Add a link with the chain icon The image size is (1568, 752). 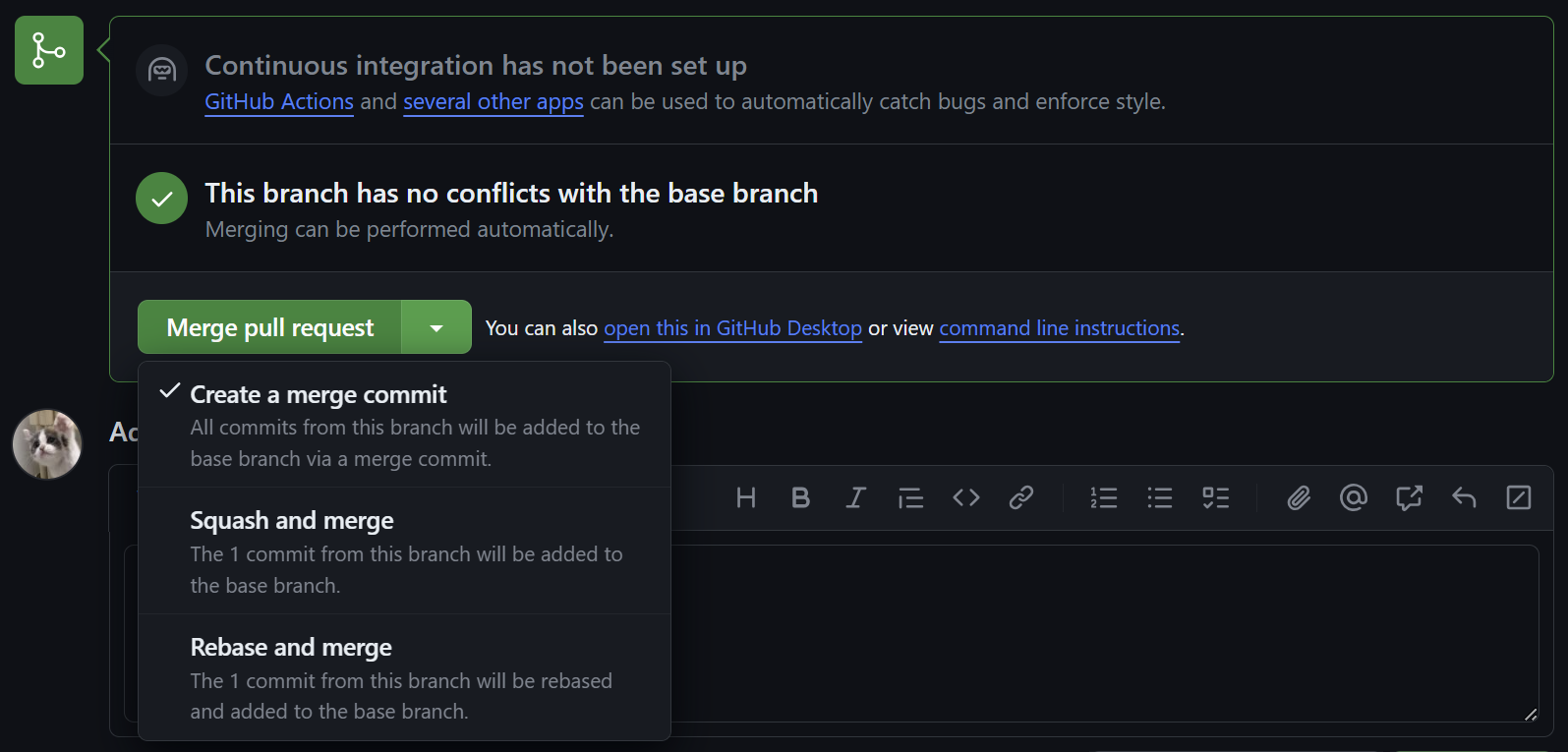[x=1021, y=498]
